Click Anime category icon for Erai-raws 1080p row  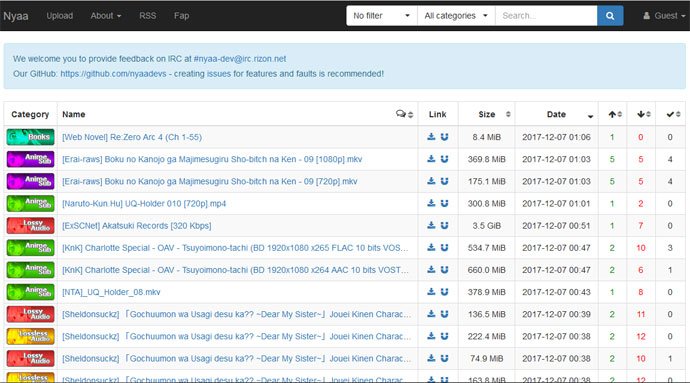30,159
